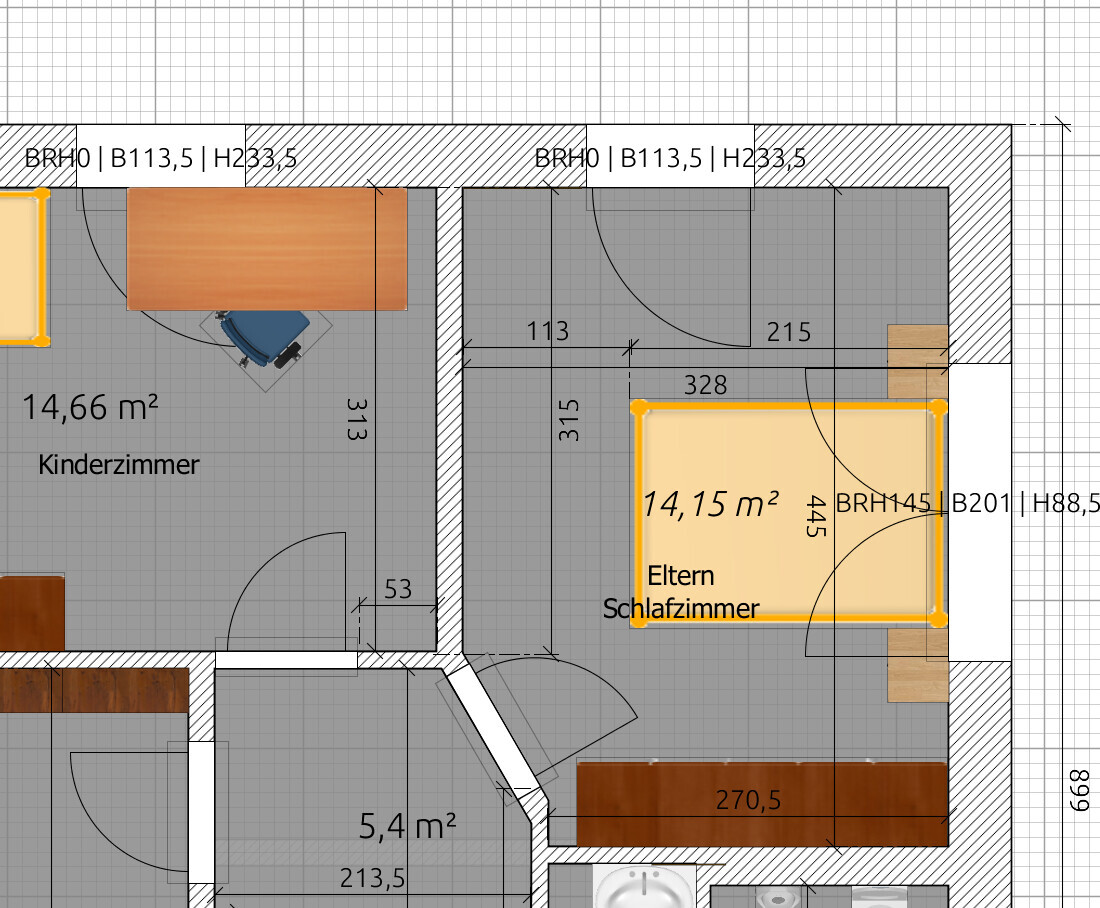Select the BRH145 | B201 | H88,5 window label
The height and width of the screenshot is (908, 1100).
coord(966,504)
